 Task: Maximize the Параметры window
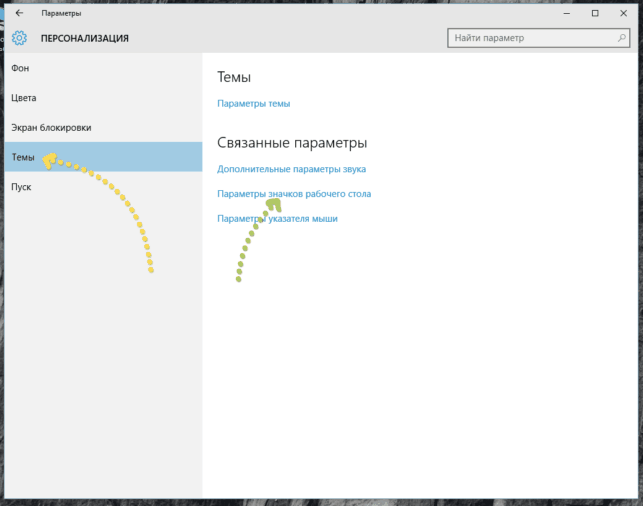(595, 14)
